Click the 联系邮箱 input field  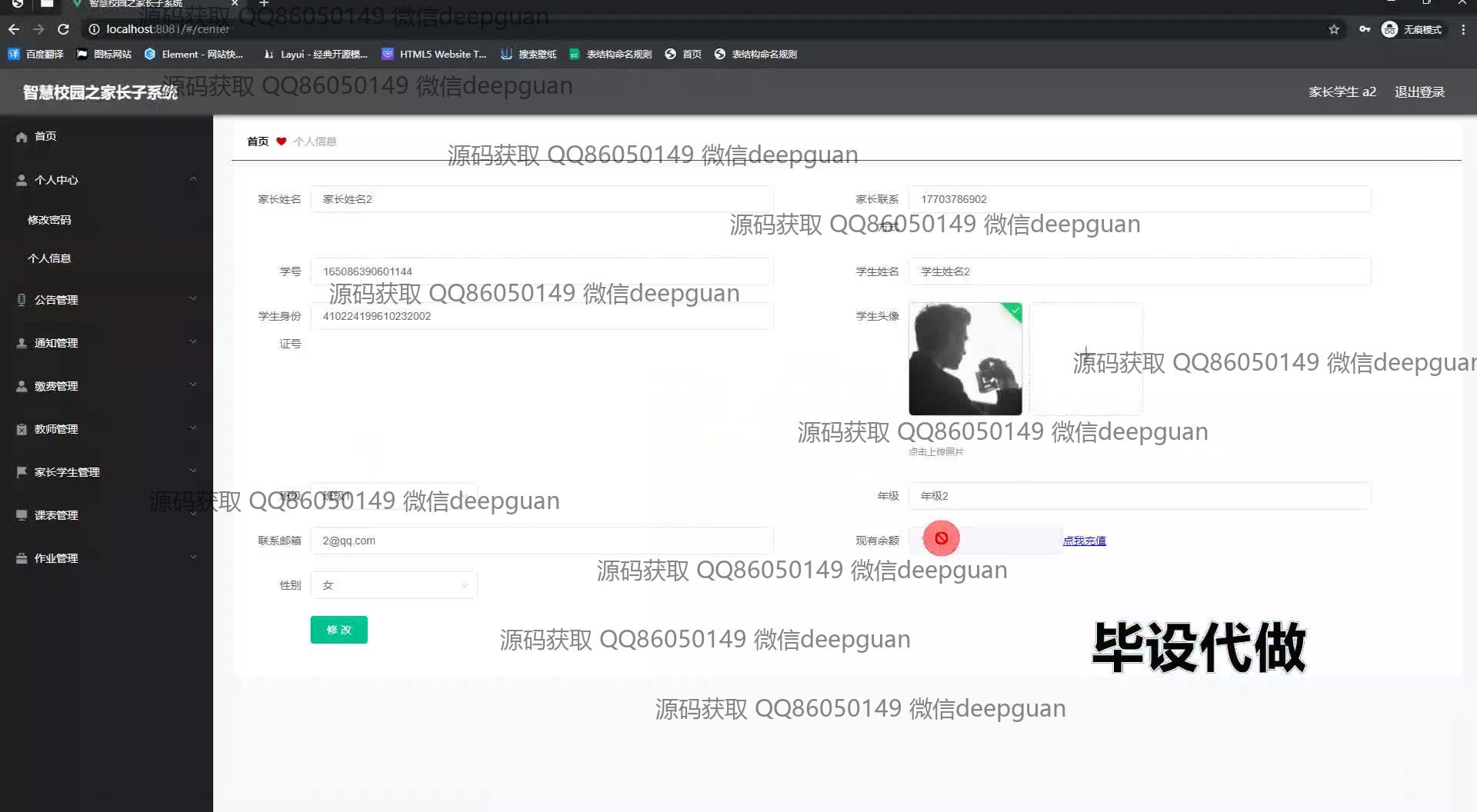(541, 541)
